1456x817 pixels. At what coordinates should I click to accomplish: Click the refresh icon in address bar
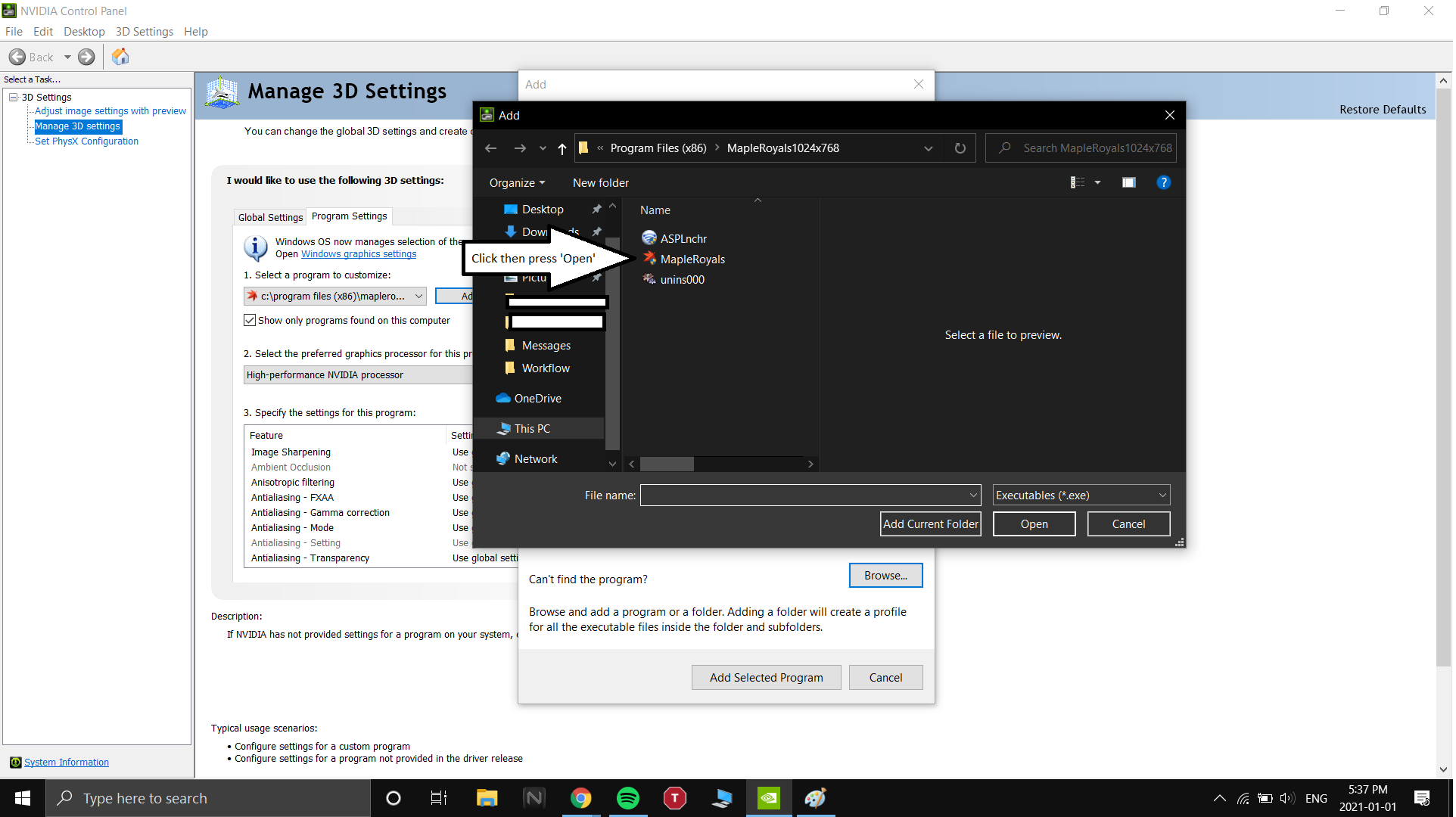click(x=960, y=148)
